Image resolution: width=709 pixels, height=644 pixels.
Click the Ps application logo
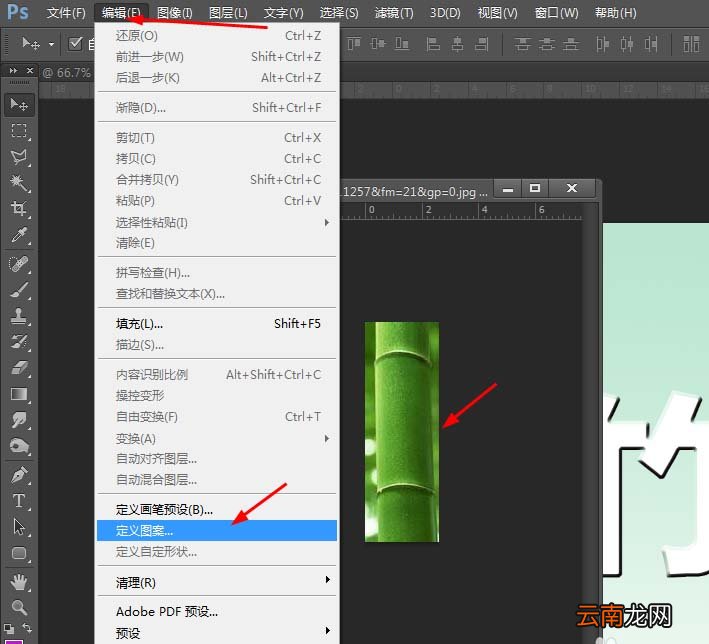pos(18,12)
